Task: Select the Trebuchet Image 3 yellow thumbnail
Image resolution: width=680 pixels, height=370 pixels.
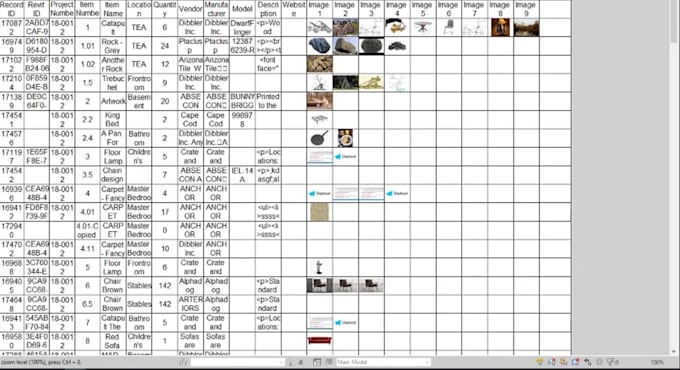Action: 371,82
